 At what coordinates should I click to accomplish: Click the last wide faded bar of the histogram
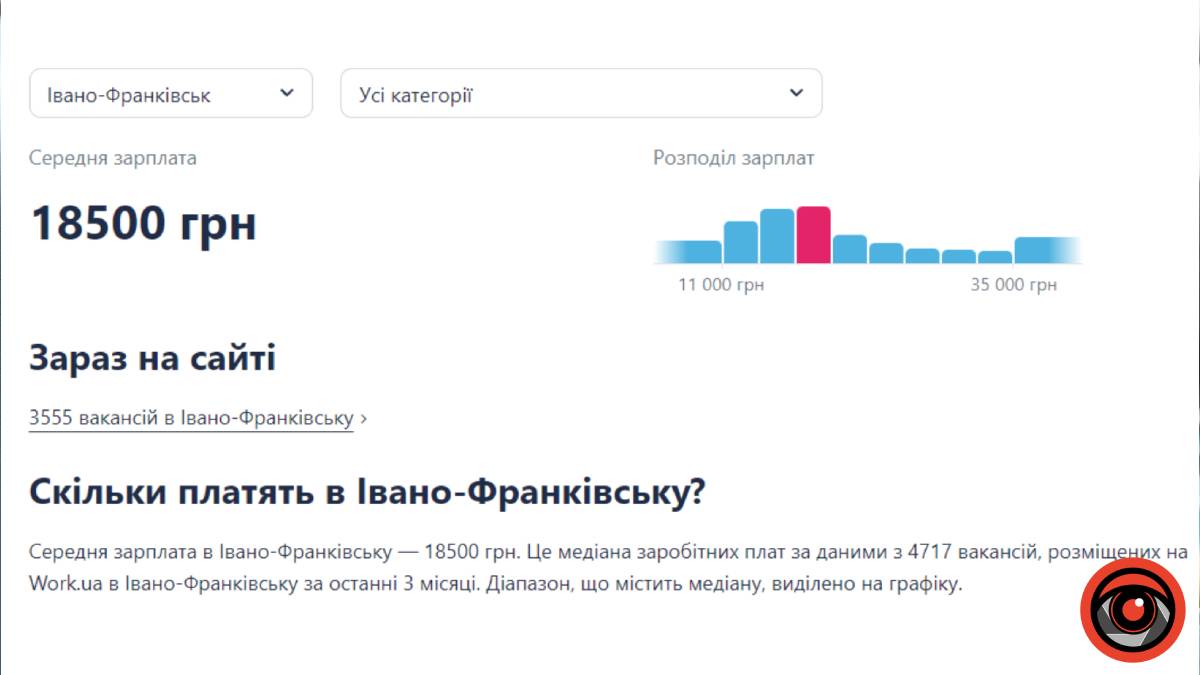[x=1046, y=250]
